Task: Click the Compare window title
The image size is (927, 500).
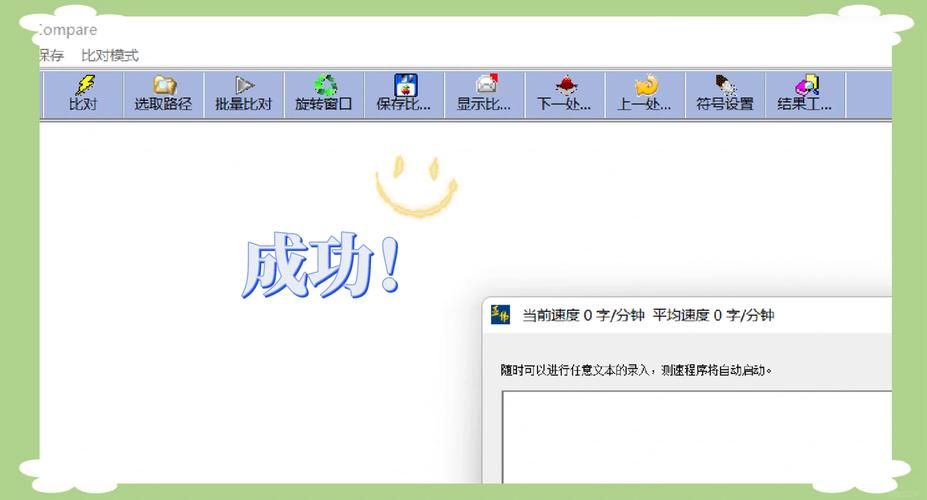Action: [x=67, y=30]
